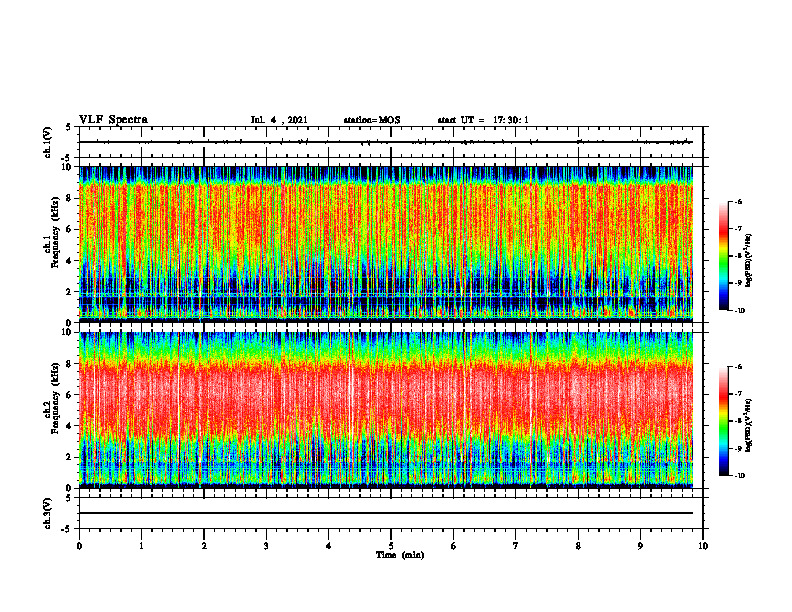Click the time axis tick label "10"

click(x=703, y=546)
